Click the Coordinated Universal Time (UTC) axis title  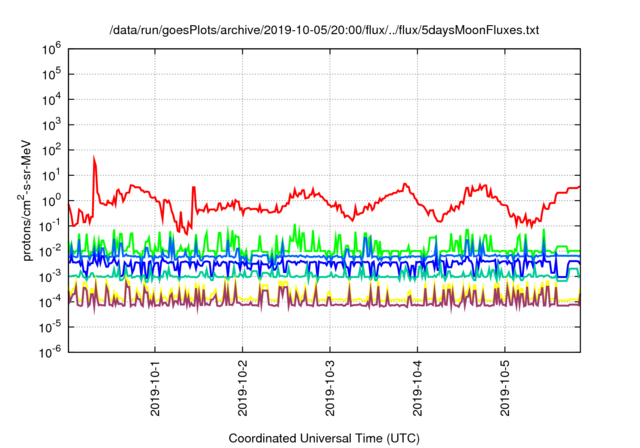click(324, 438)
